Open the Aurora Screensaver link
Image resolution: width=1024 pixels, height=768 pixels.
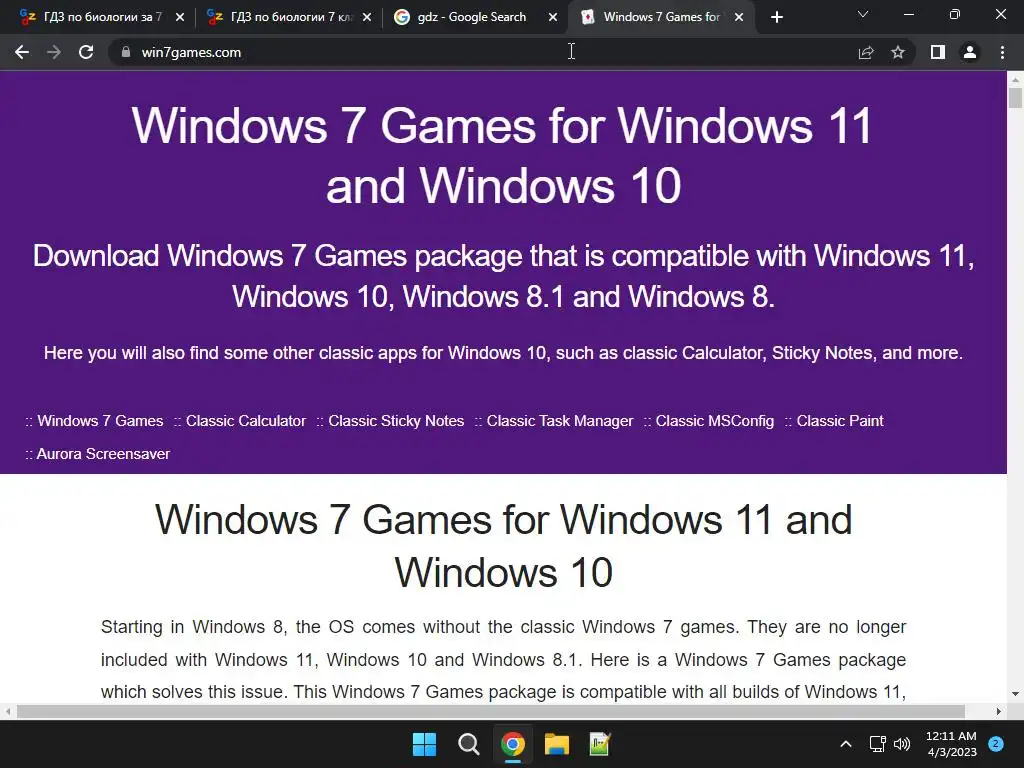pyautogui.click(x=103, y=453)
